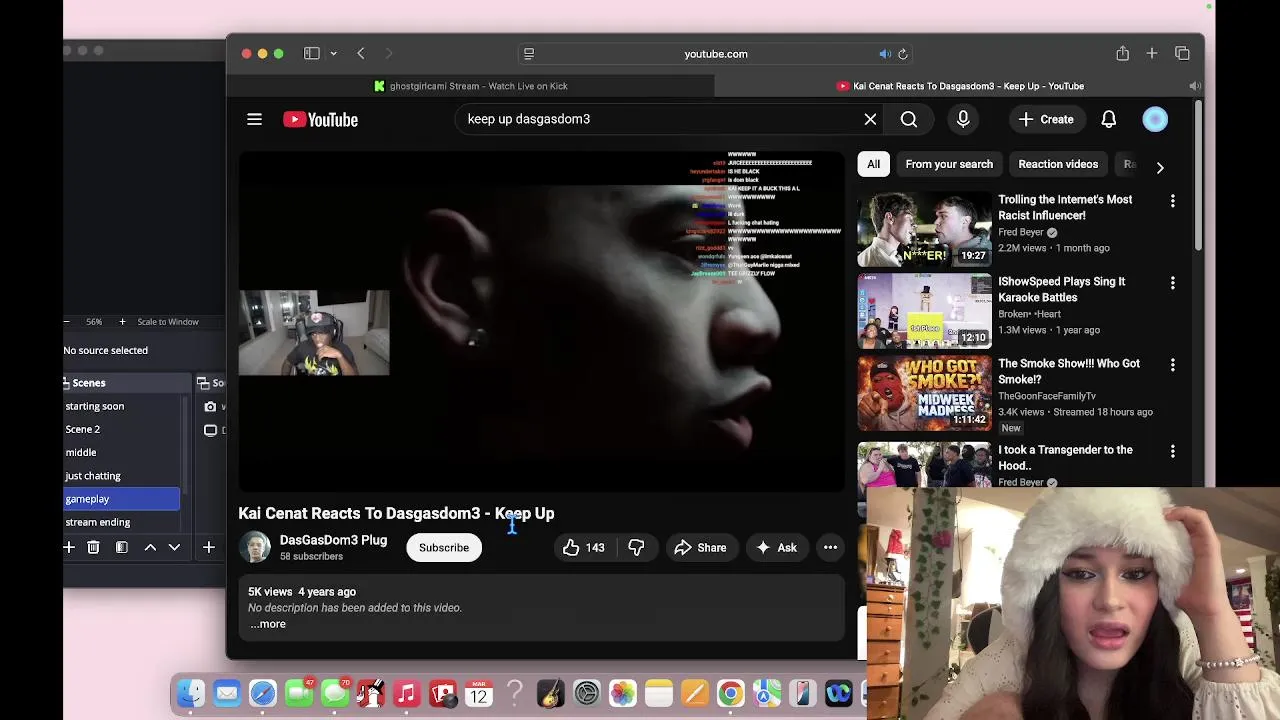This screenshot has width=1280, height=720.
Task: Move scene down in OBS
Action: pos(174,547)
